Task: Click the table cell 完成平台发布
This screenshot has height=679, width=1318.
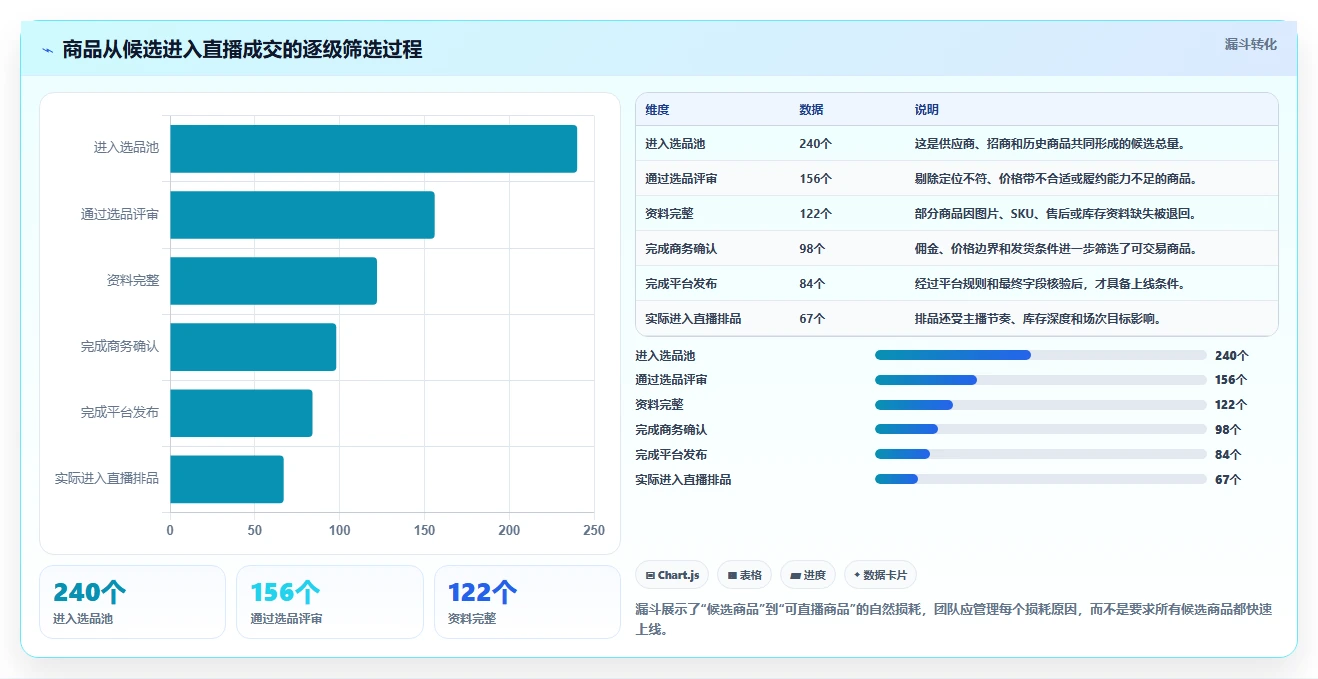Action: pos(681,284)
